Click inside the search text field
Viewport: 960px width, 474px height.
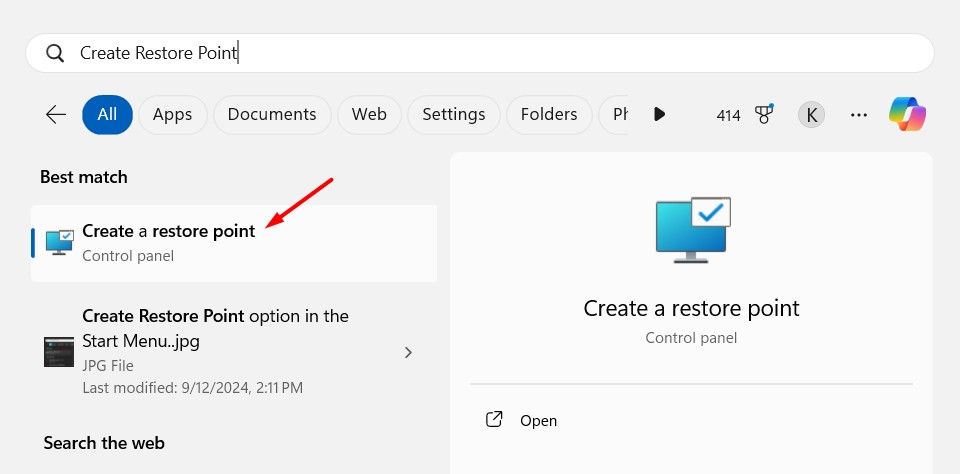tap(500, 53)
